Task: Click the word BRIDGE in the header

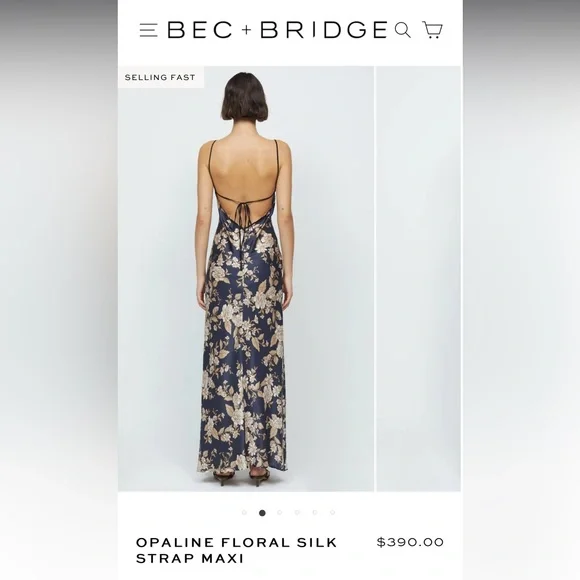Action: point(324,30)
